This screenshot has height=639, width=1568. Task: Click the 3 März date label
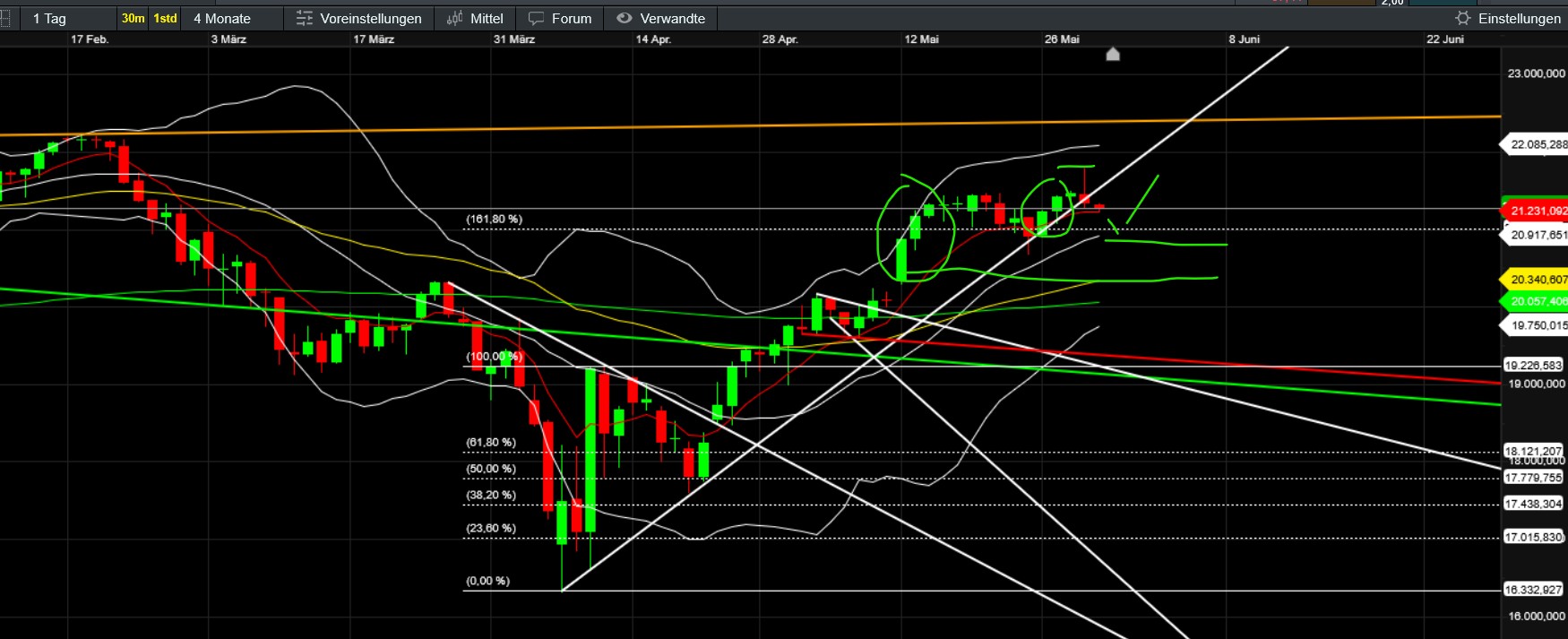point(228,39)
